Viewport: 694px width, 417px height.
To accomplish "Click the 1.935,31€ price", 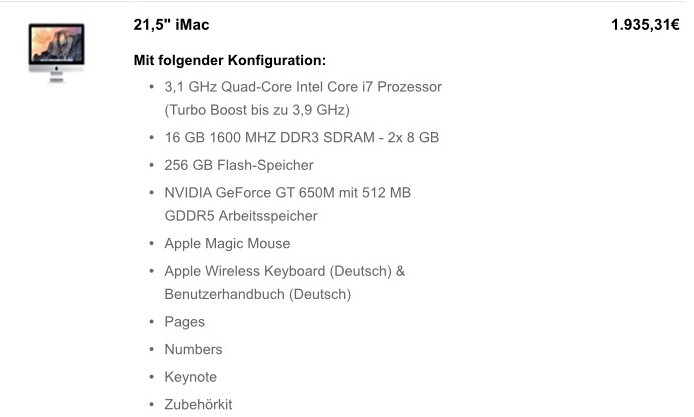I will [x=645, y=25].
